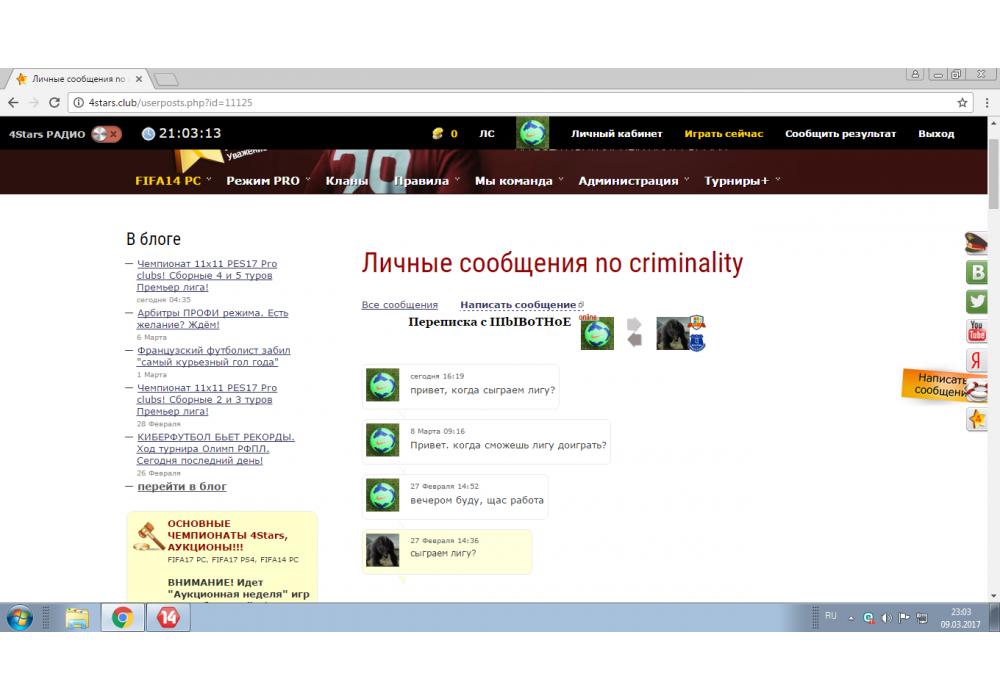Toggle the 4Stars РАДИО player button
1000x700 pixels.
[x=105, y=134]
